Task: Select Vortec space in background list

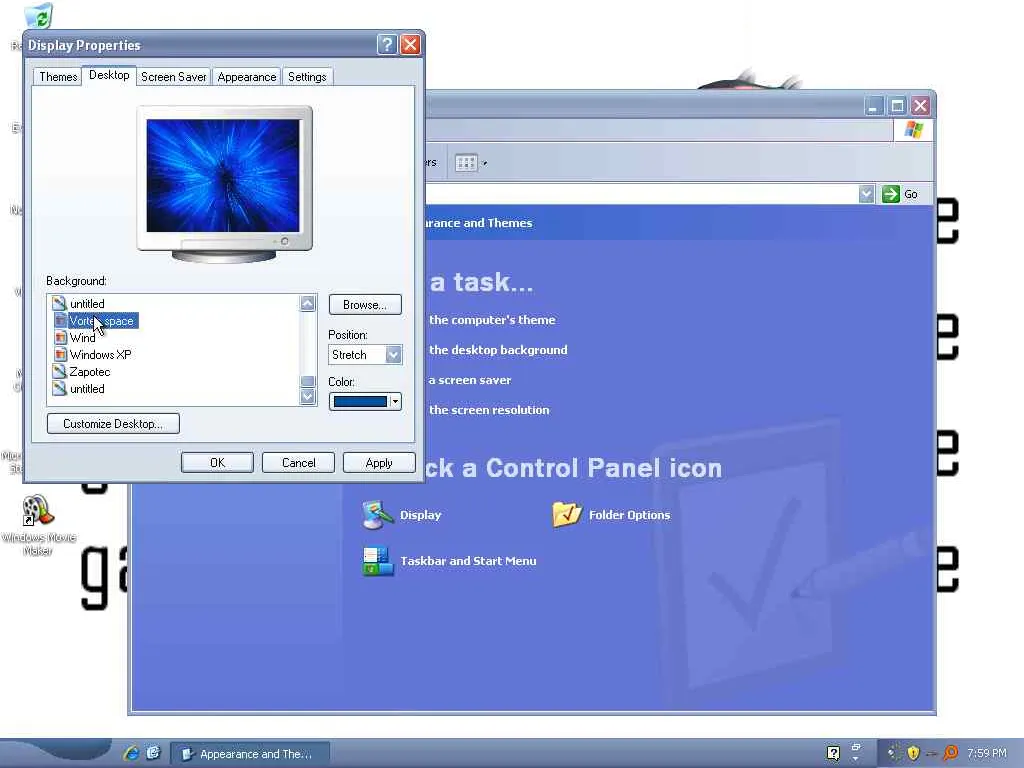Action: coord(103,321)
